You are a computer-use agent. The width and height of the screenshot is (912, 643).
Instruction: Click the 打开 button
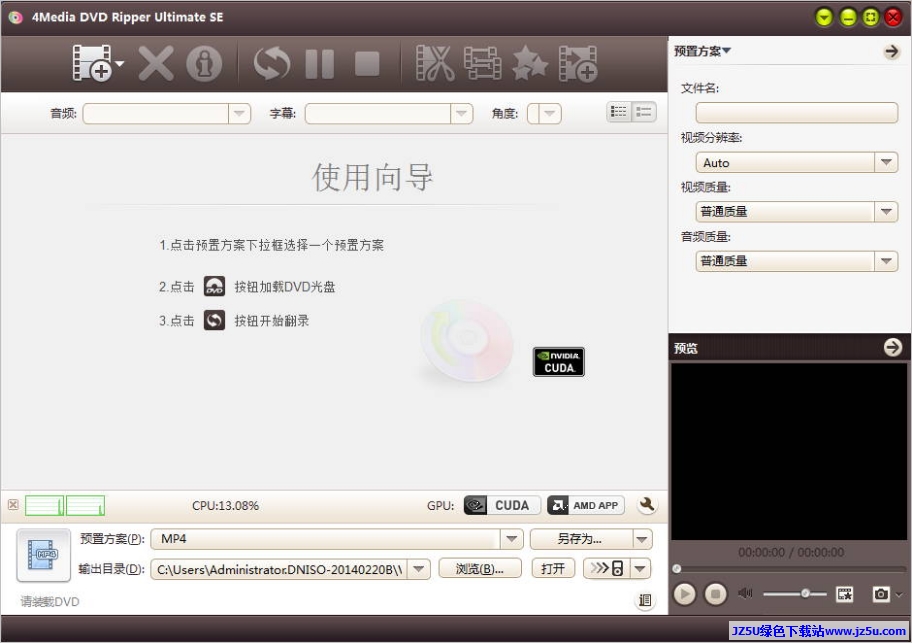553,569
